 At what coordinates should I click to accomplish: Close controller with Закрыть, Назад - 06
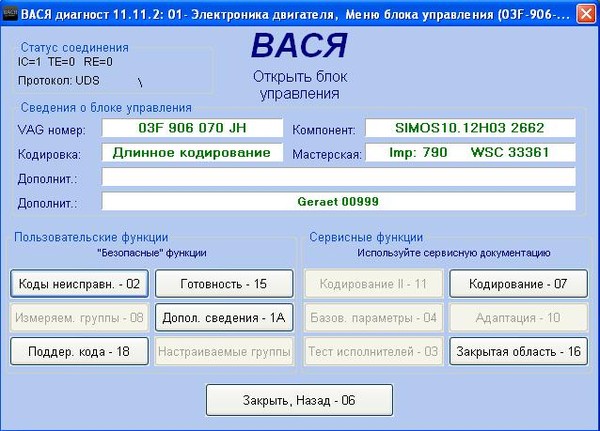[x=299, y=400]
